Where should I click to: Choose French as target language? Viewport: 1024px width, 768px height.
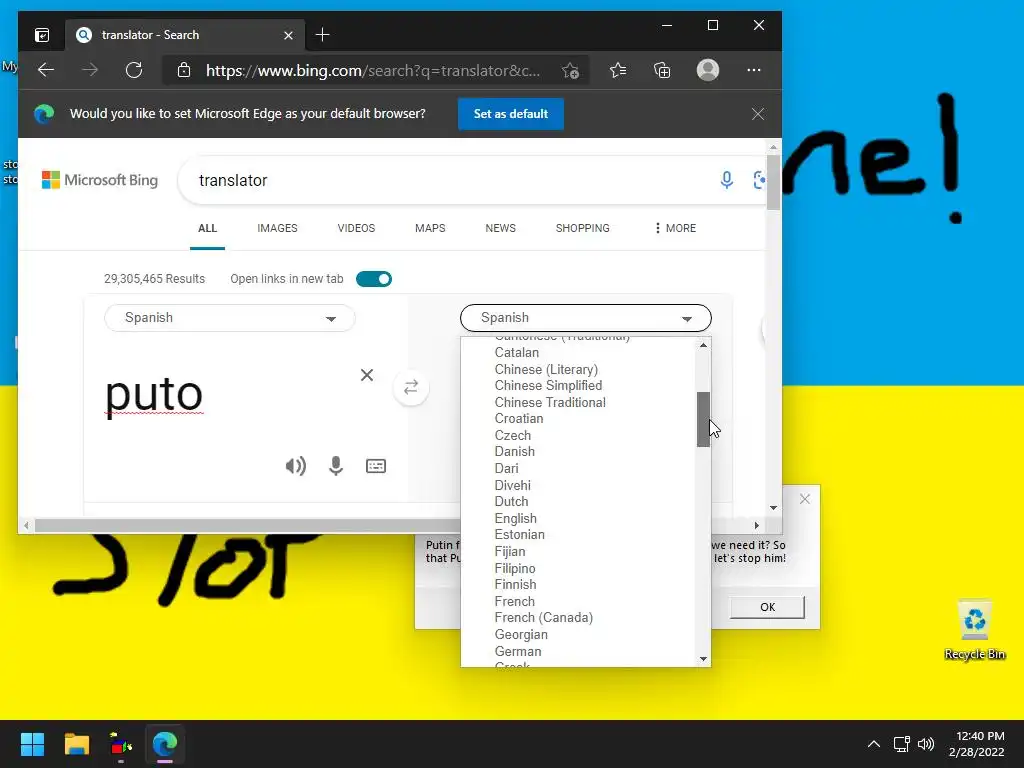515,601
